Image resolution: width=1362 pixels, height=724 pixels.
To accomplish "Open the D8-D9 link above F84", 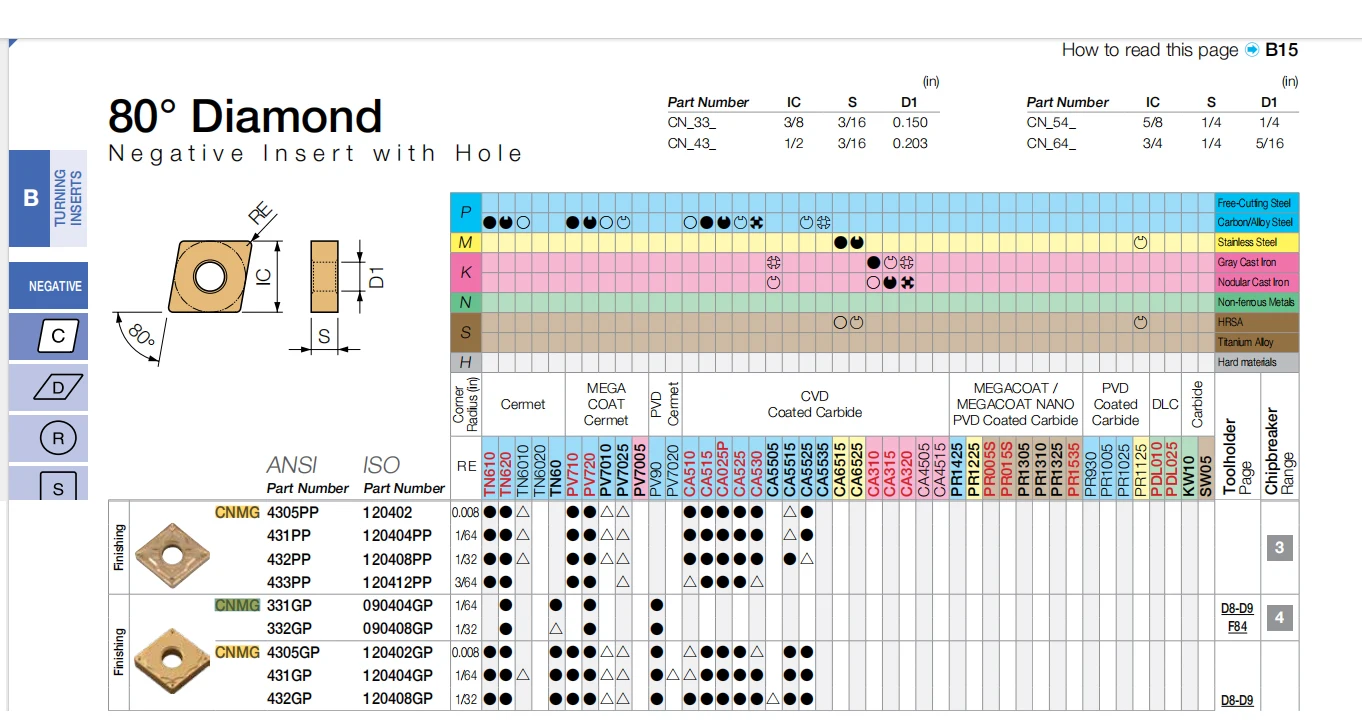I will tap(1237, 608).
